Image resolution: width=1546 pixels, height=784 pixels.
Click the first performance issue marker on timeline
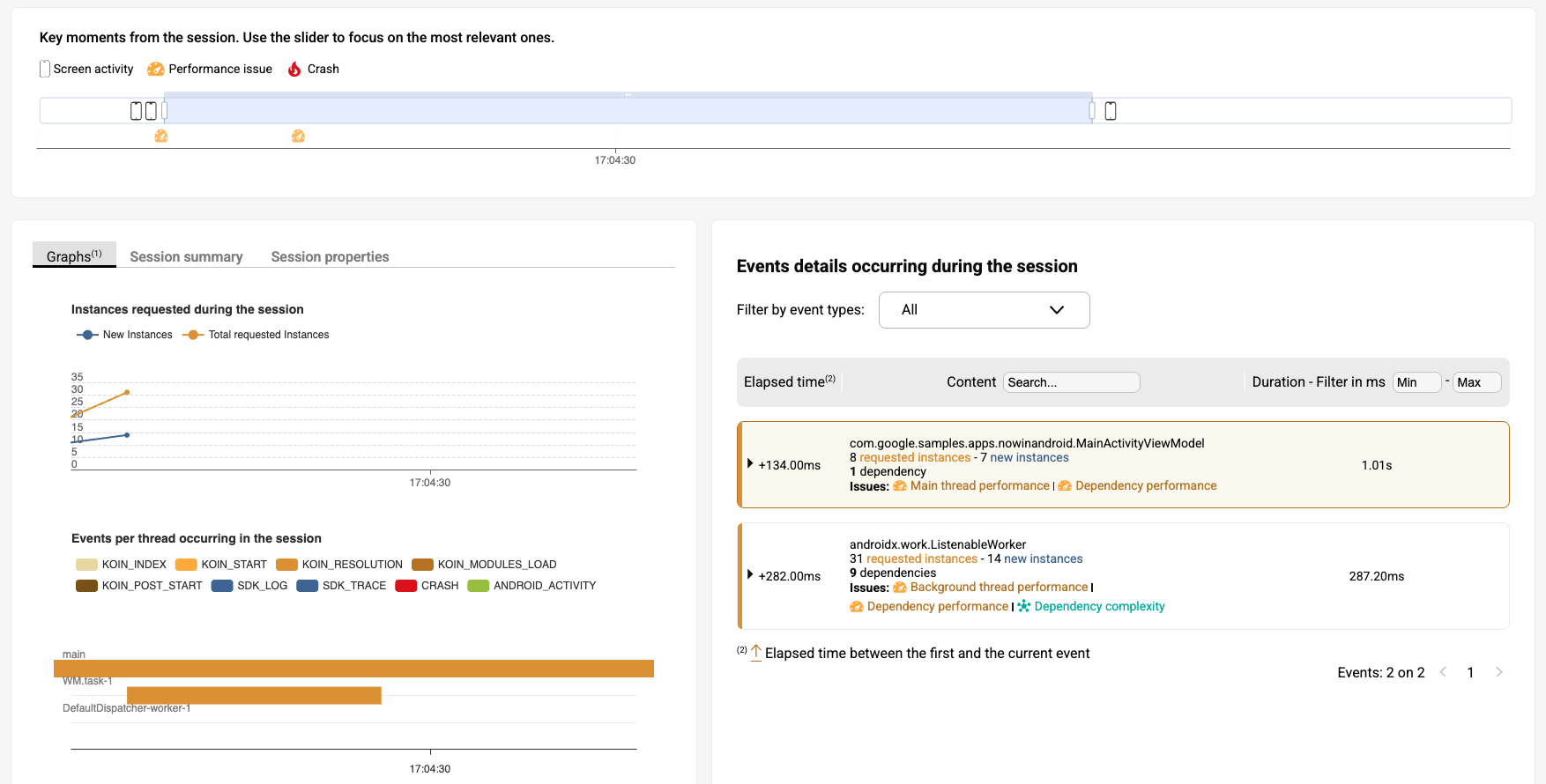click(161, 137)
